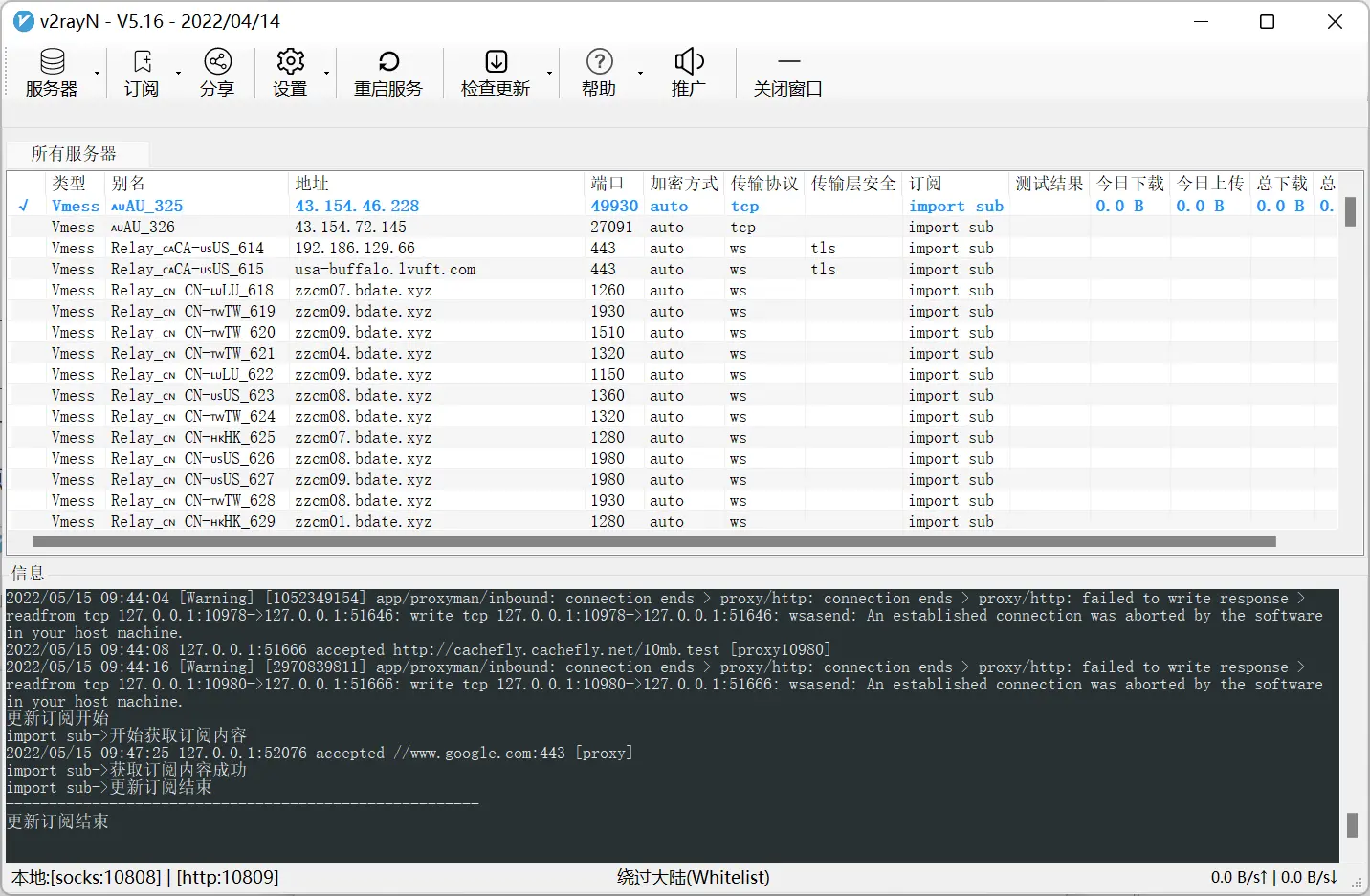Screen dimensions: 1370x896
Task: Click log line with www.google.com:443
Action: 320,753
